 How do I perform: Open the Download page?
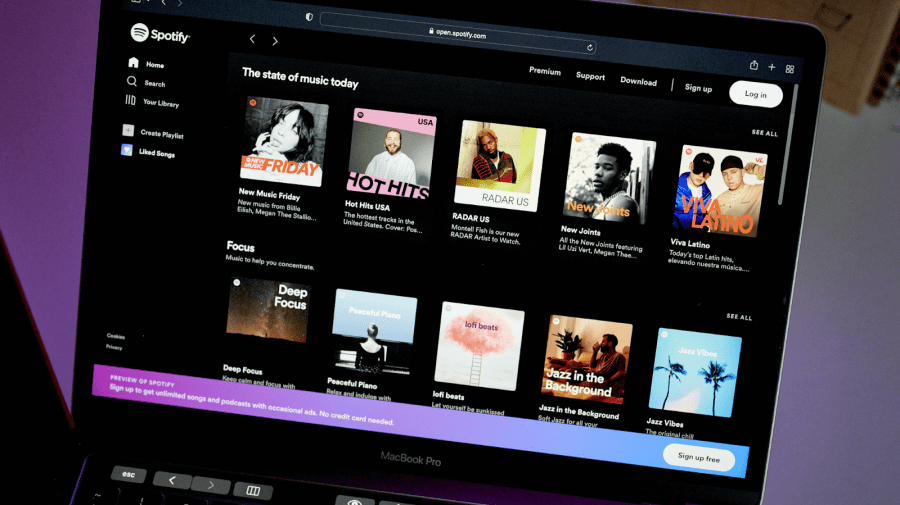[638, 81]
